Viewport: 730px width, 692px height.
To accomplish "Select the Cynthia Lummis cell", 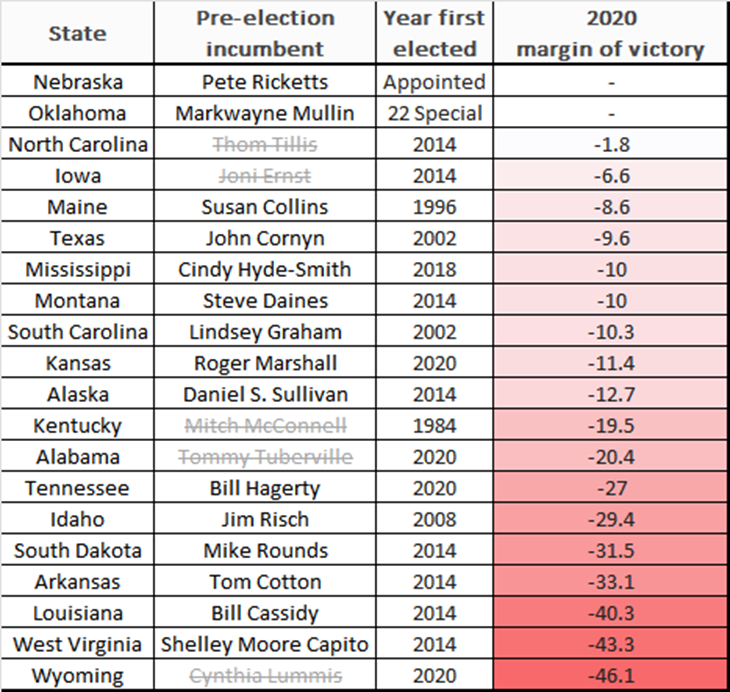I will [264, 675].
